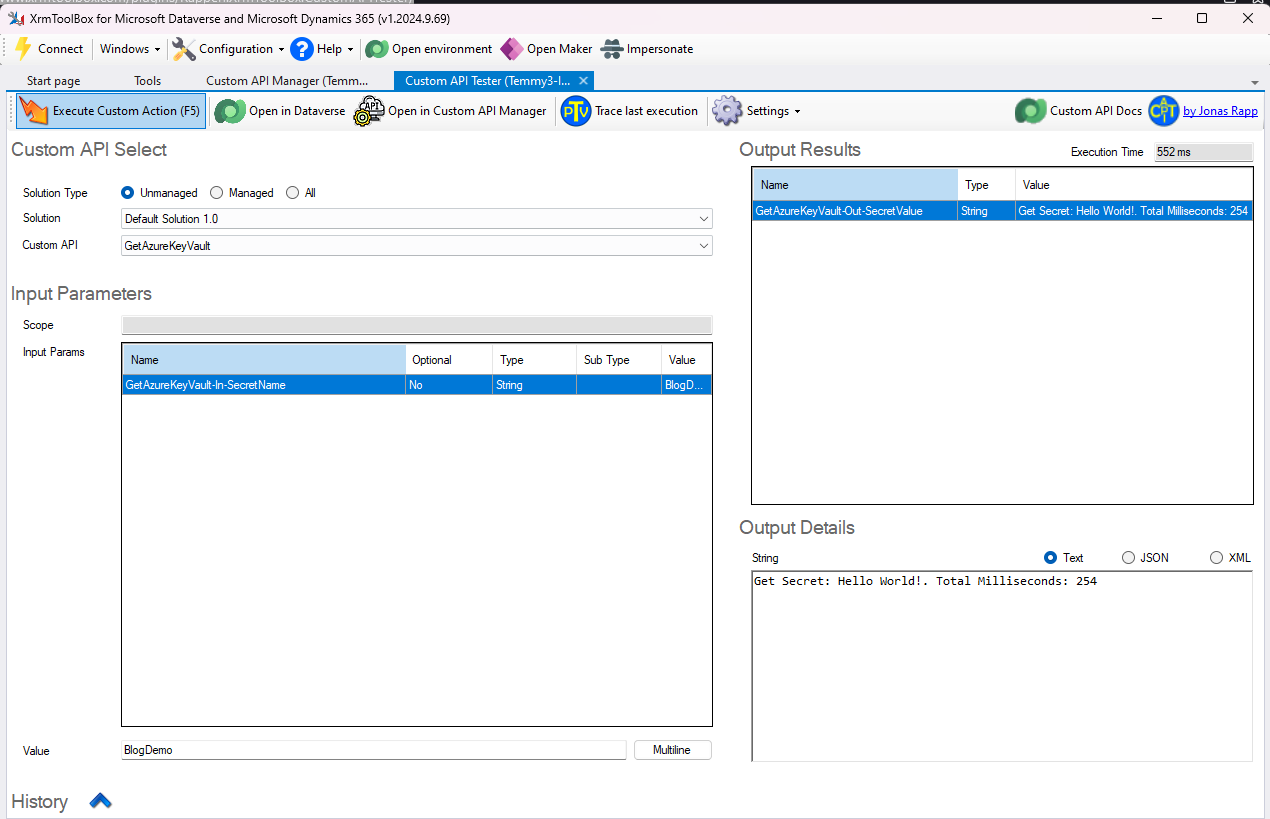Open the Help dropdown arrow
The height and width of the screenshot is (819, 1270).
(x=350, y=49)
